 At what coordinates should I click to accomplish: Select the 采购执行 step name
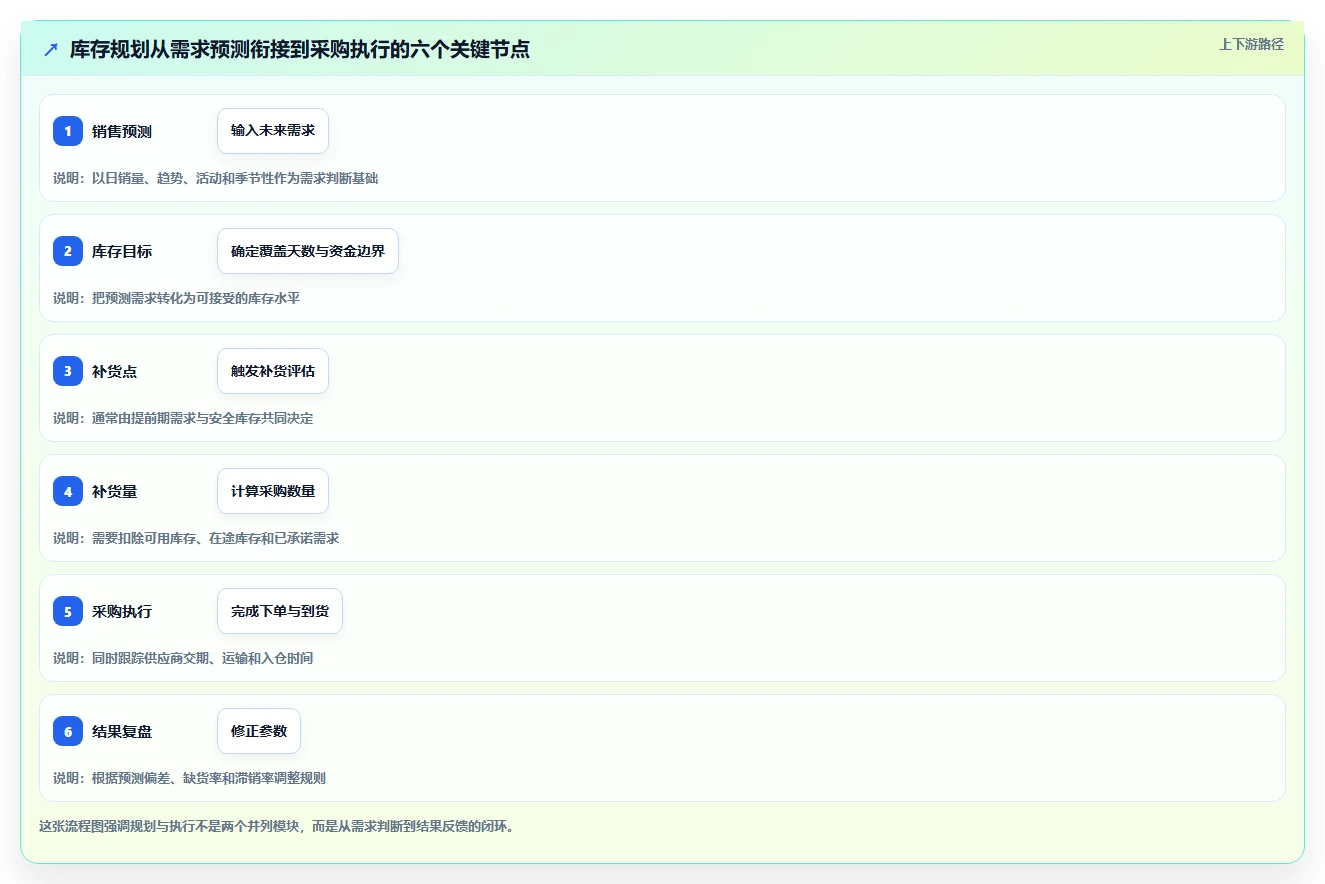click(122, 611)
